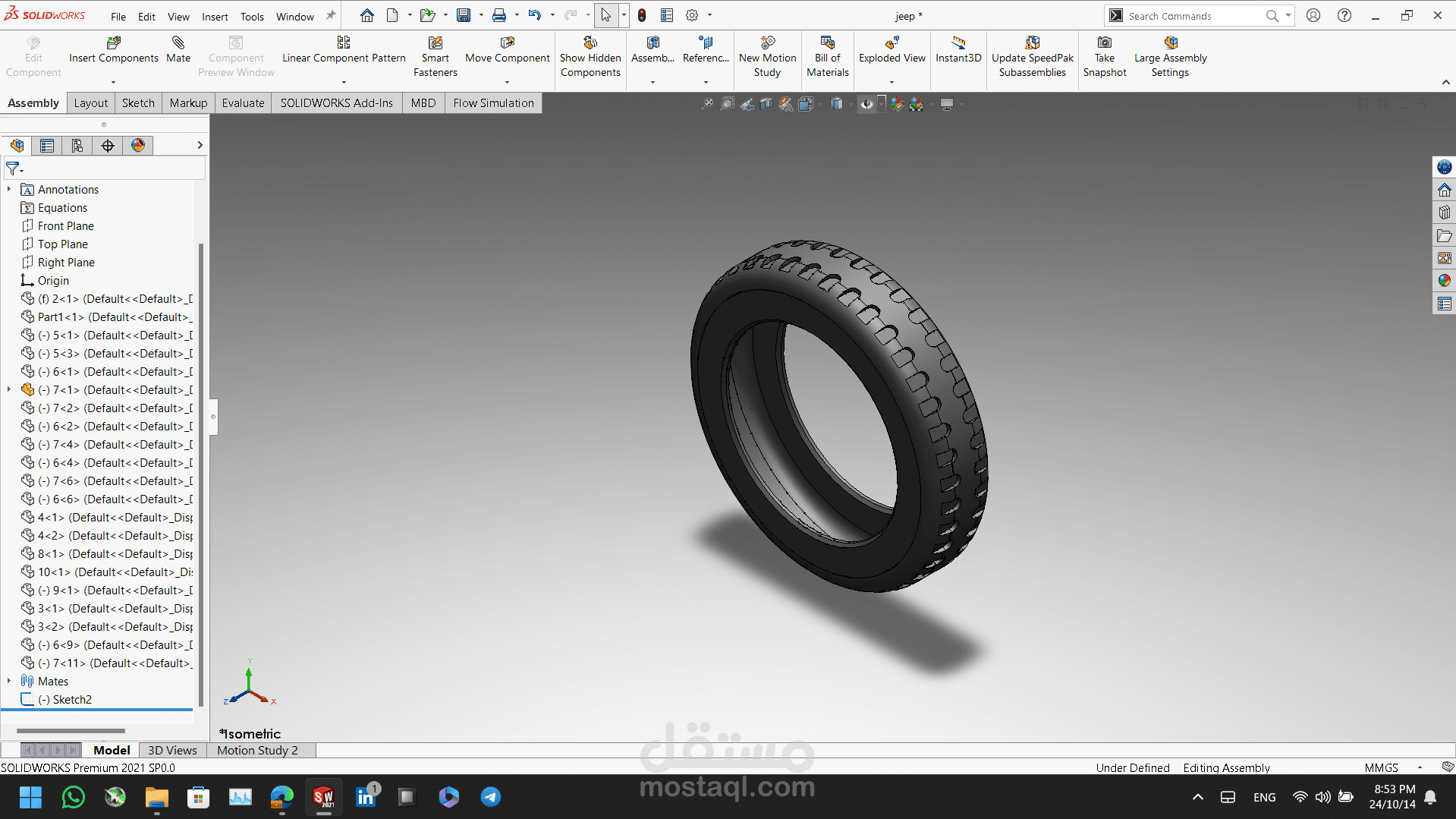This screenshot has height=819, width=1456.
Task: Select the Exploded View tool
Action: click(892, 43)
